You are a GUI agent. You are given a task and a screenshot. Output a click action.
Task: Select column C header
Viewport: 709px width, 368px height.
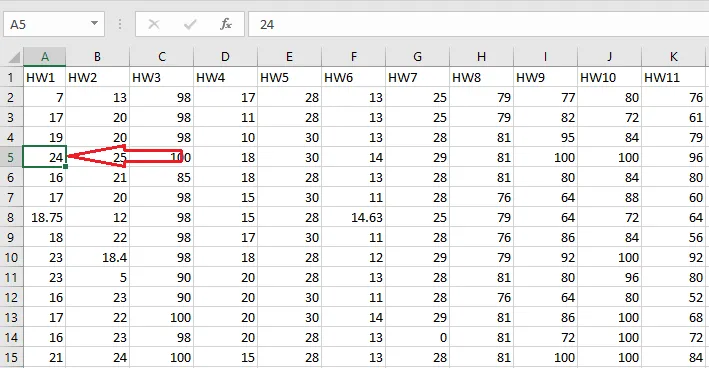point(161,57)
